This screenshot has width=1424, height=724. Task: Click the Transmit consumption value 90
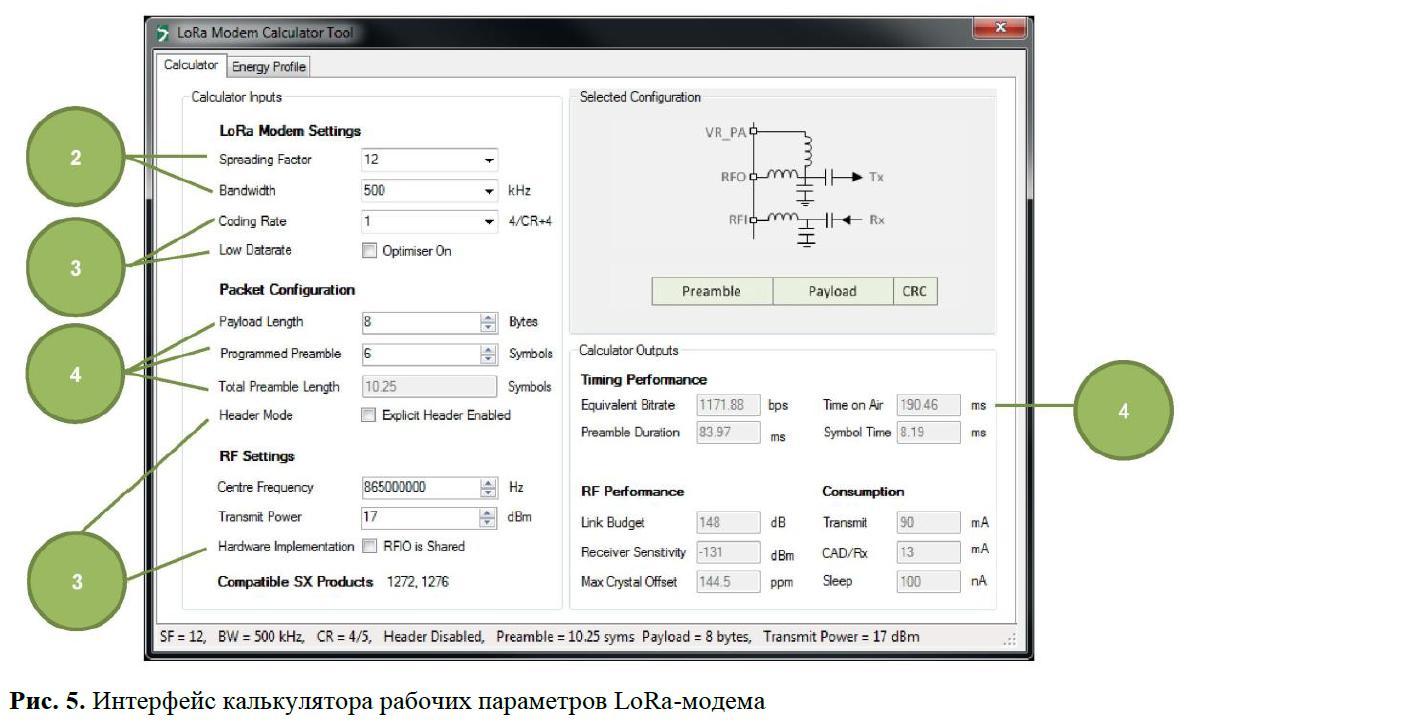(929, 523)
